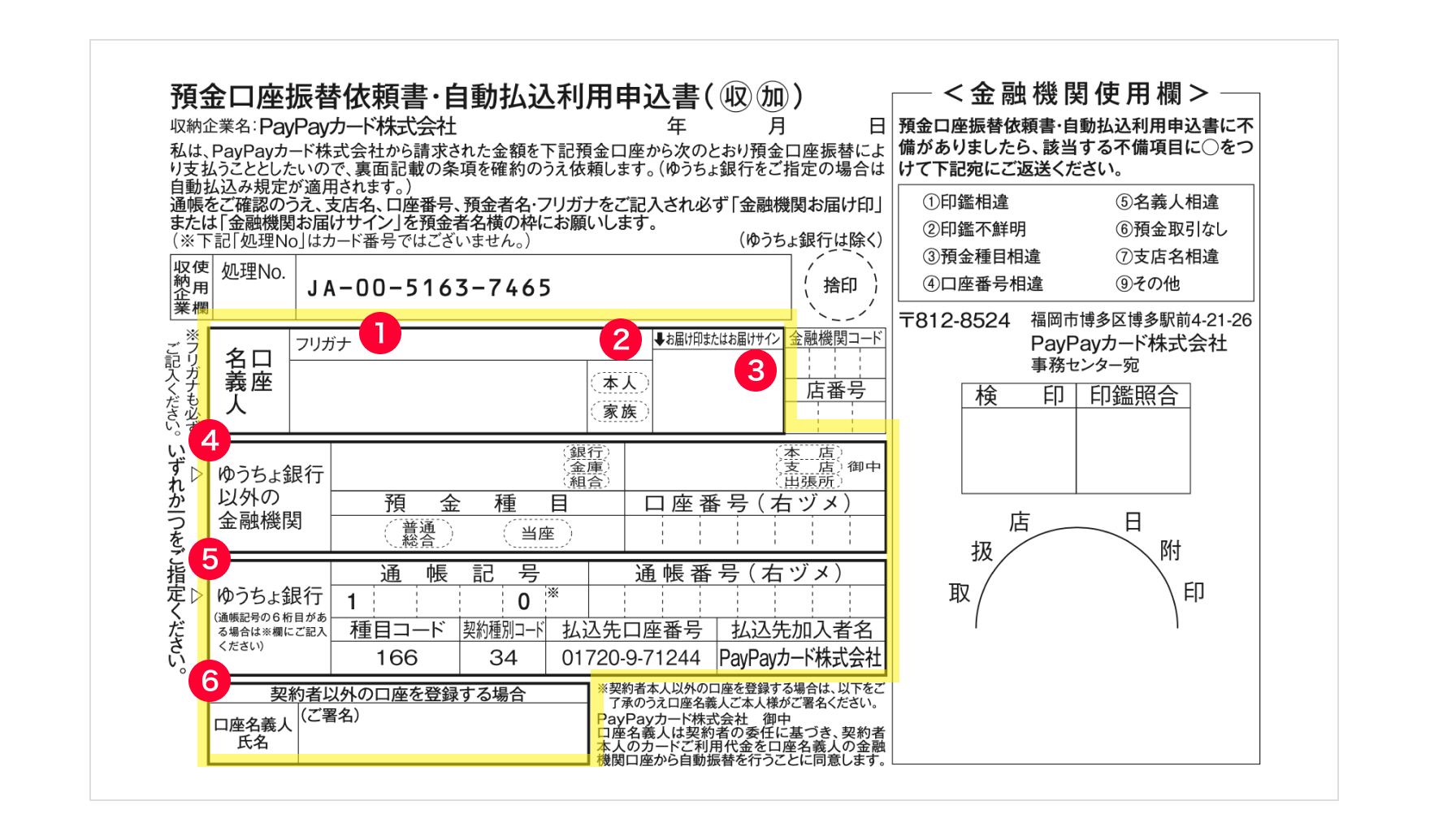Click the branch name blank before 本店/支店/出張所
This screenshot has width=1430, height=840.
coord(700,467)
